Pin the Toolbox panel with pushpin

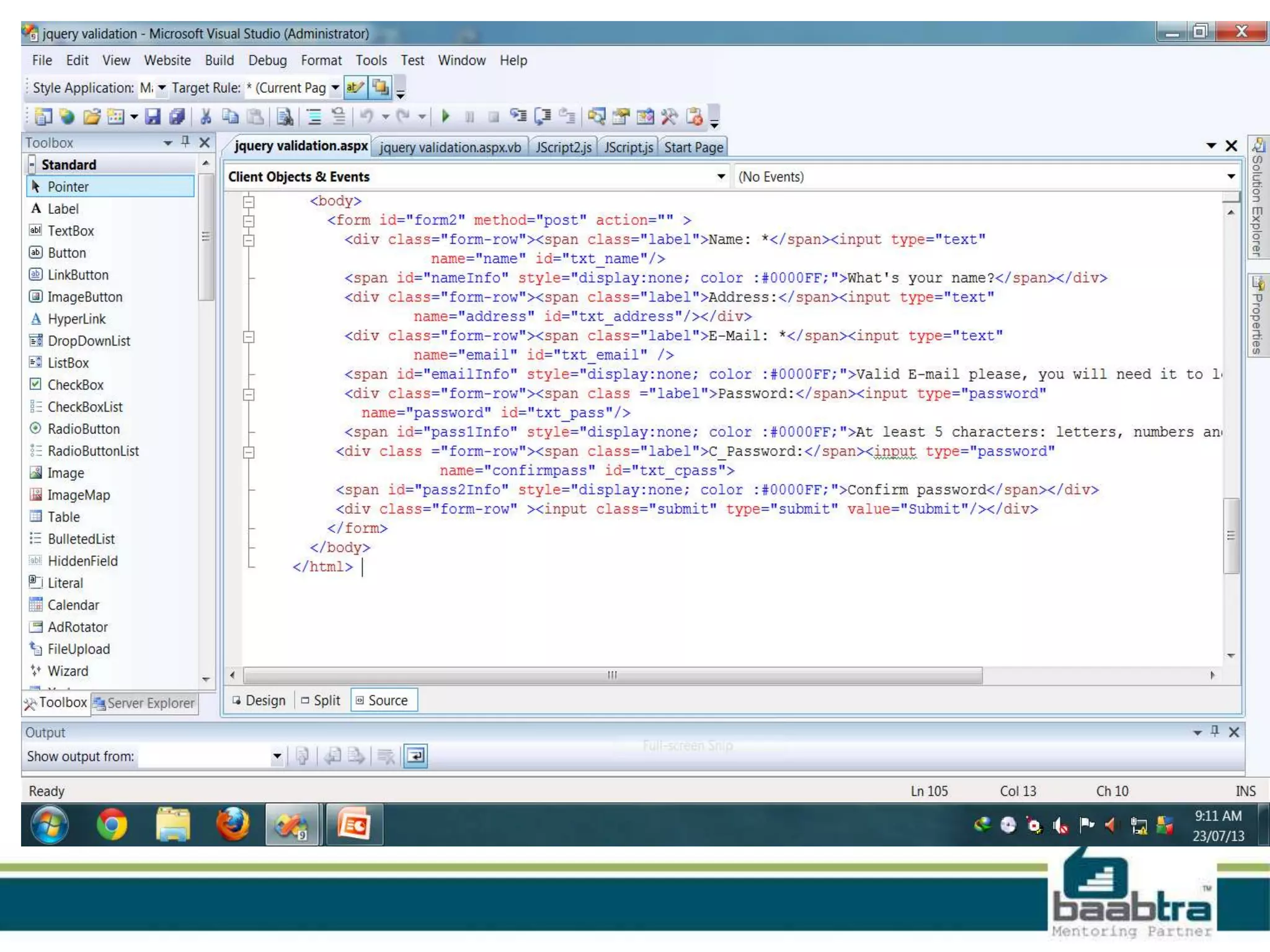coord(185,142)
